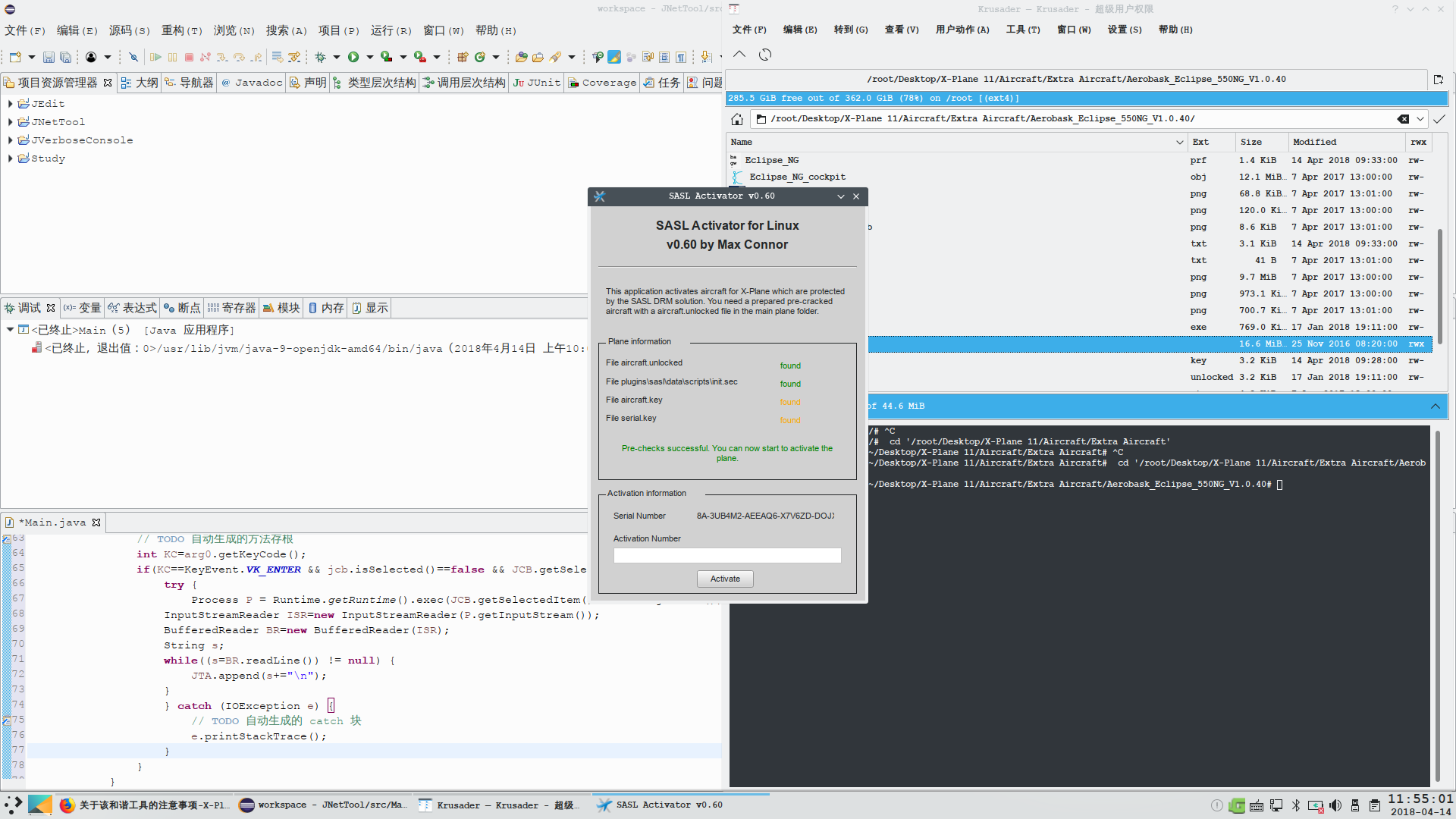Image resolution: width=1456 pixels, height=819 pixels.
Task: Close the Main.java editor tab
Action: 96,522
